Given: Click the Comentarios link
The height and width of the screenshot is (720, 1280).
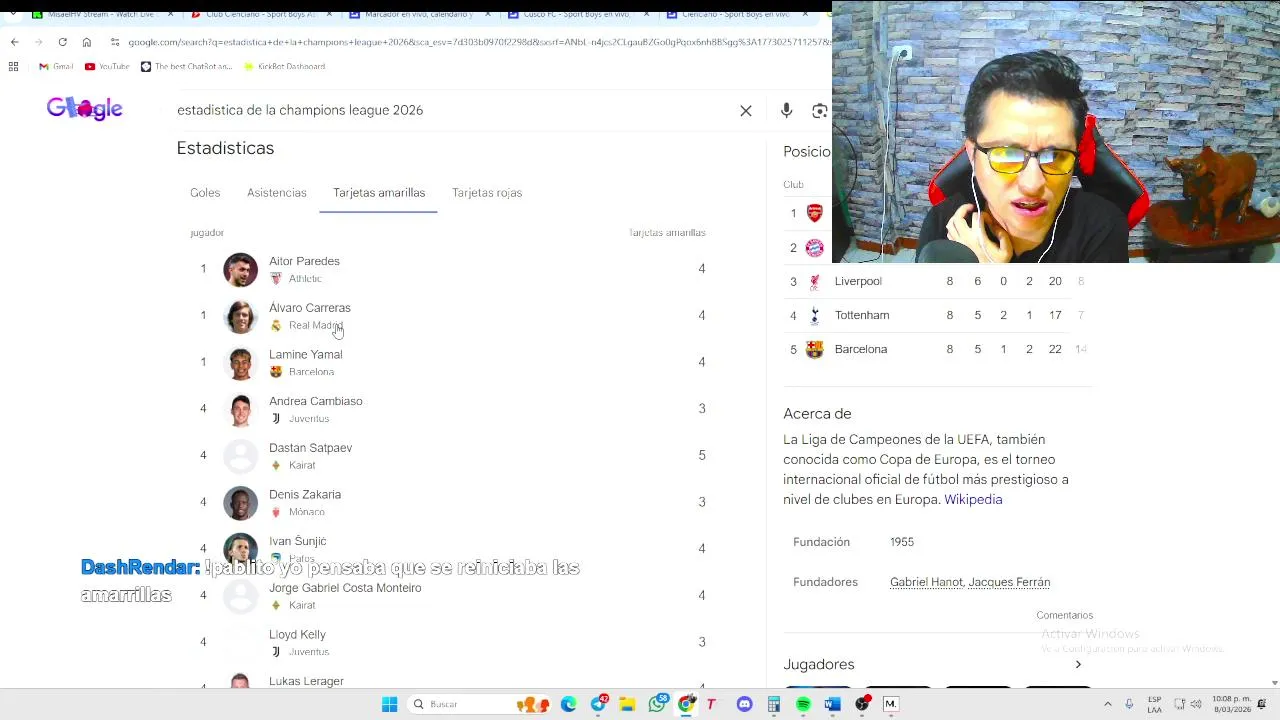Looking at the screenshot, I should click(x=1065, y=615).
